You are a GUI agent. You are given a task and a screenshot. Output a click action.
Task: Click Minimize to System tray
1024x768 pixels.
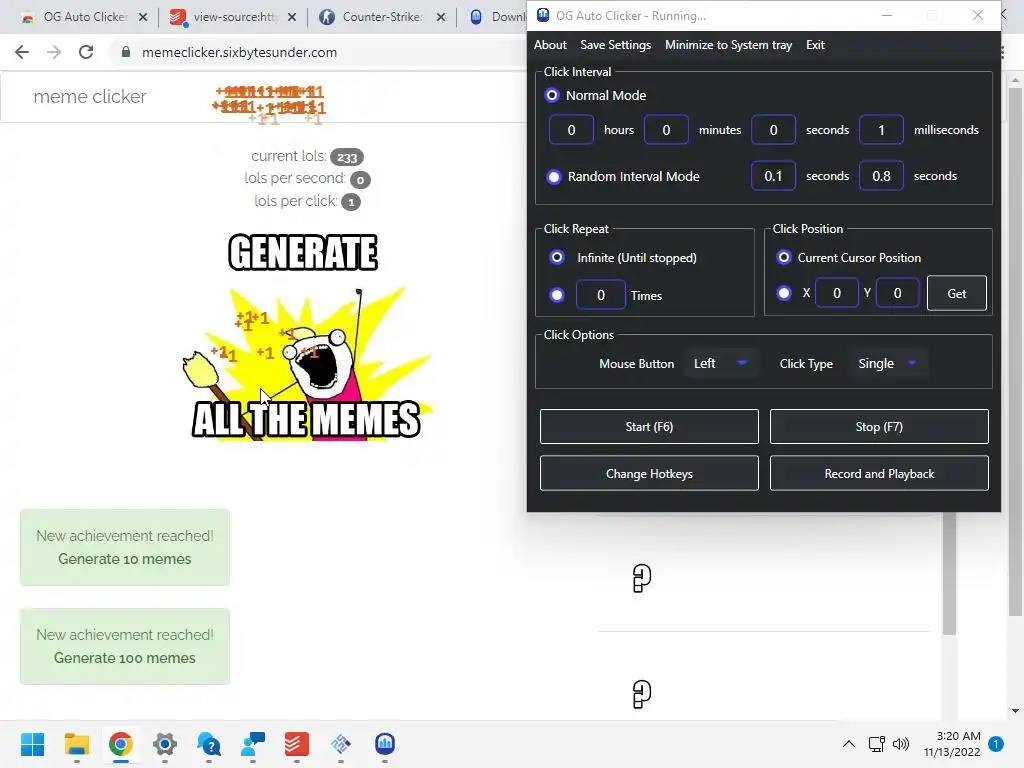coord(728,45)
